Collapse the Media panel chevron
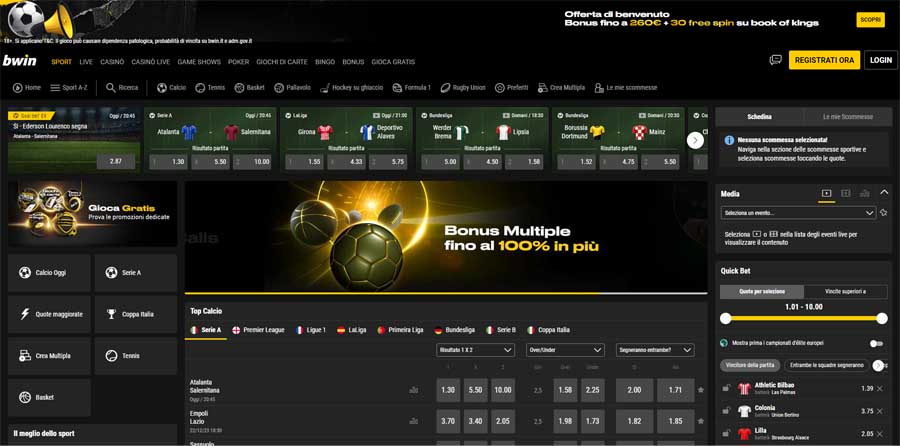 tap(884, 193)
